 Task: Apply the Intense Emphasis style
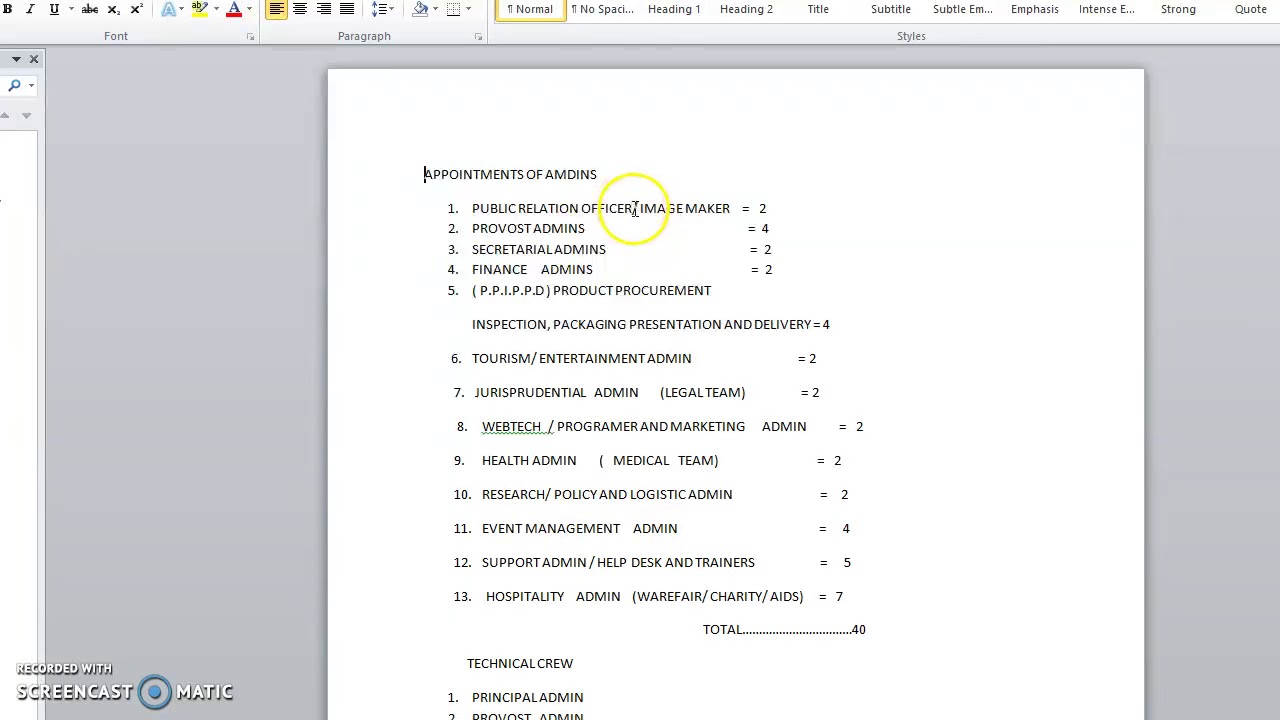point(1106,9)
